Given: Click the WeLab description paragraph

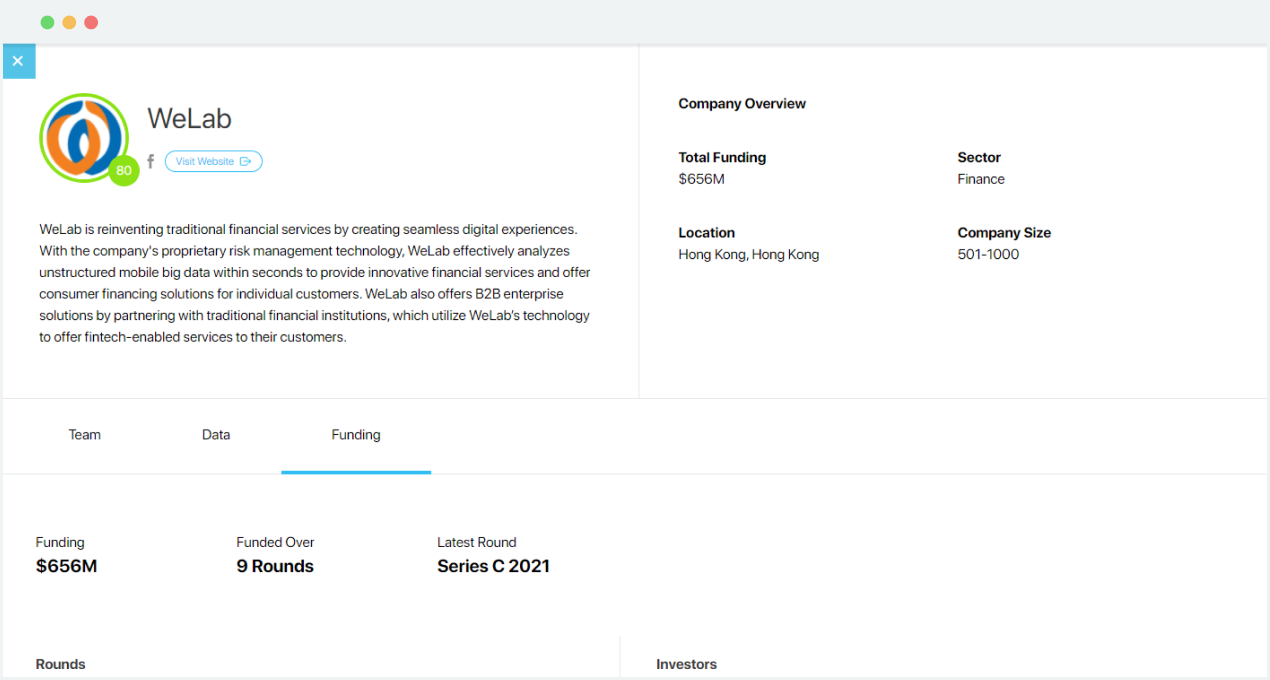Looking at the screenshot, I should [x=315, y=283].
